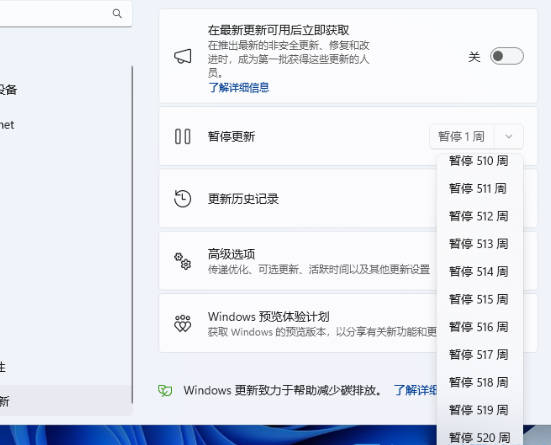Viewport: 551px width, 445px height.
Task: Click the pause bars icon beside 暂停更新
Action: (183, 136)
